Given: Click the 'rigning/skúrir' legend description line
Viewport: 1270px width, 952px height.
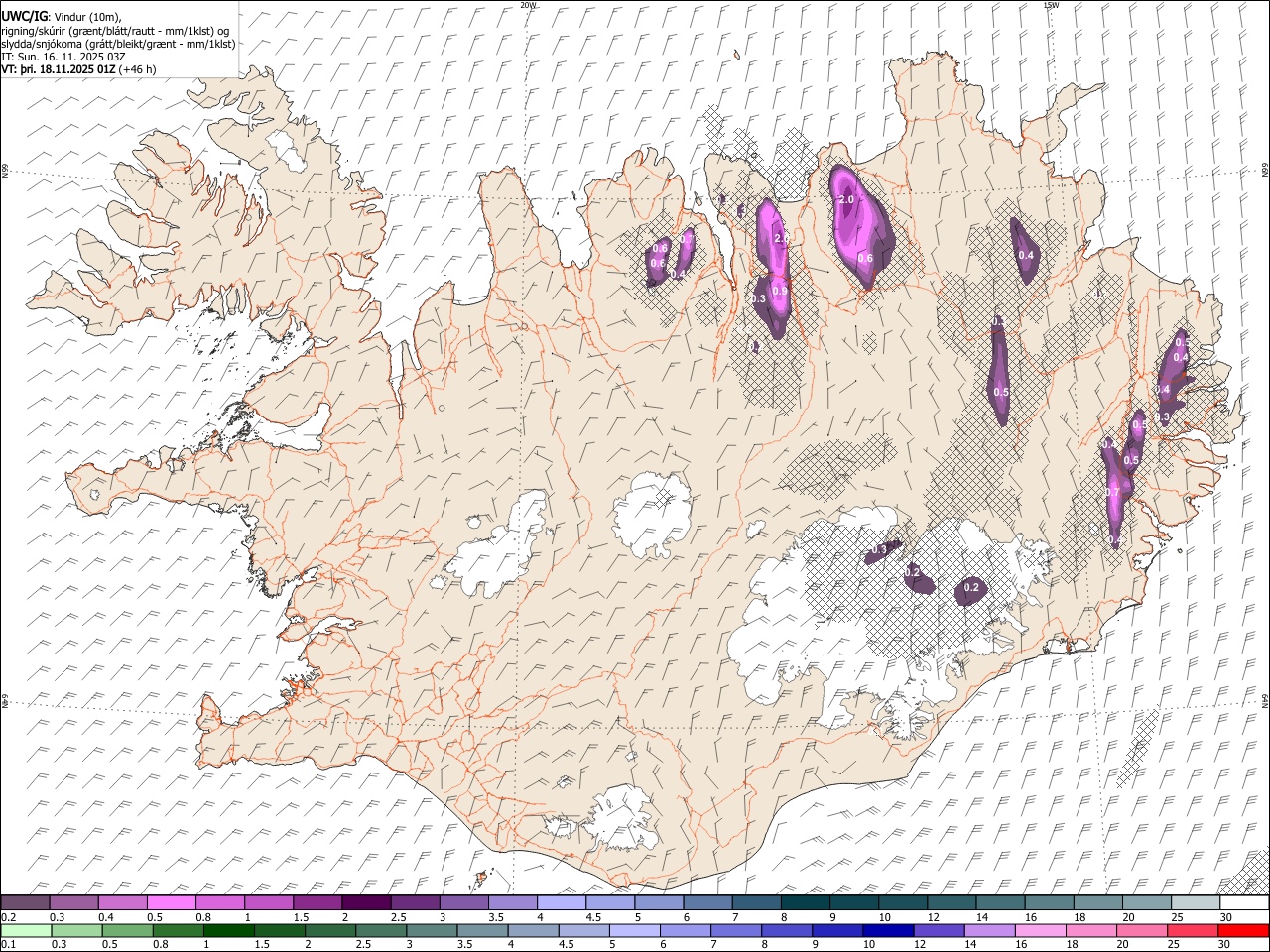Looking at the screenshot, I should [115, 30].
